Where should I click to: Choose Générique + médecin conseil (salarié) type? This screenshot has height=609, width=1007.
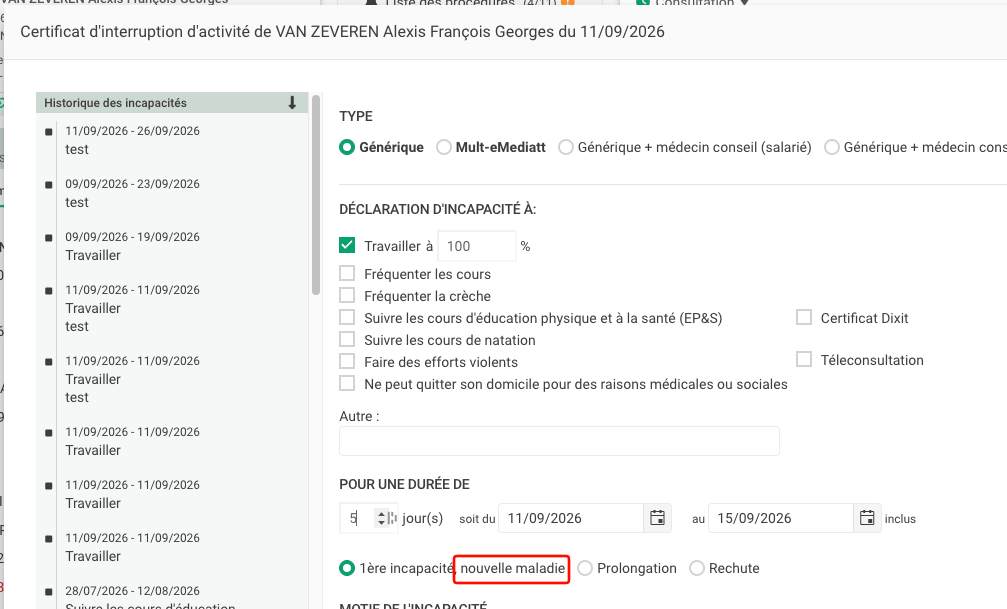click(x=566, y=147)
